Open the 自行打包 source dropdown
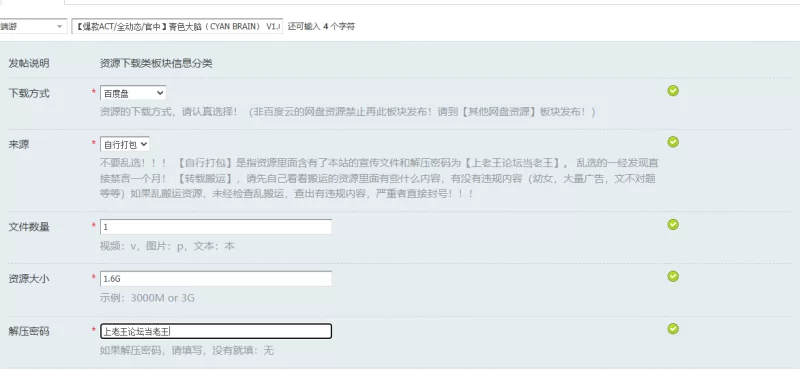This screenshot has height=369, width=800. pyautogui.click(x=124, y=144)
